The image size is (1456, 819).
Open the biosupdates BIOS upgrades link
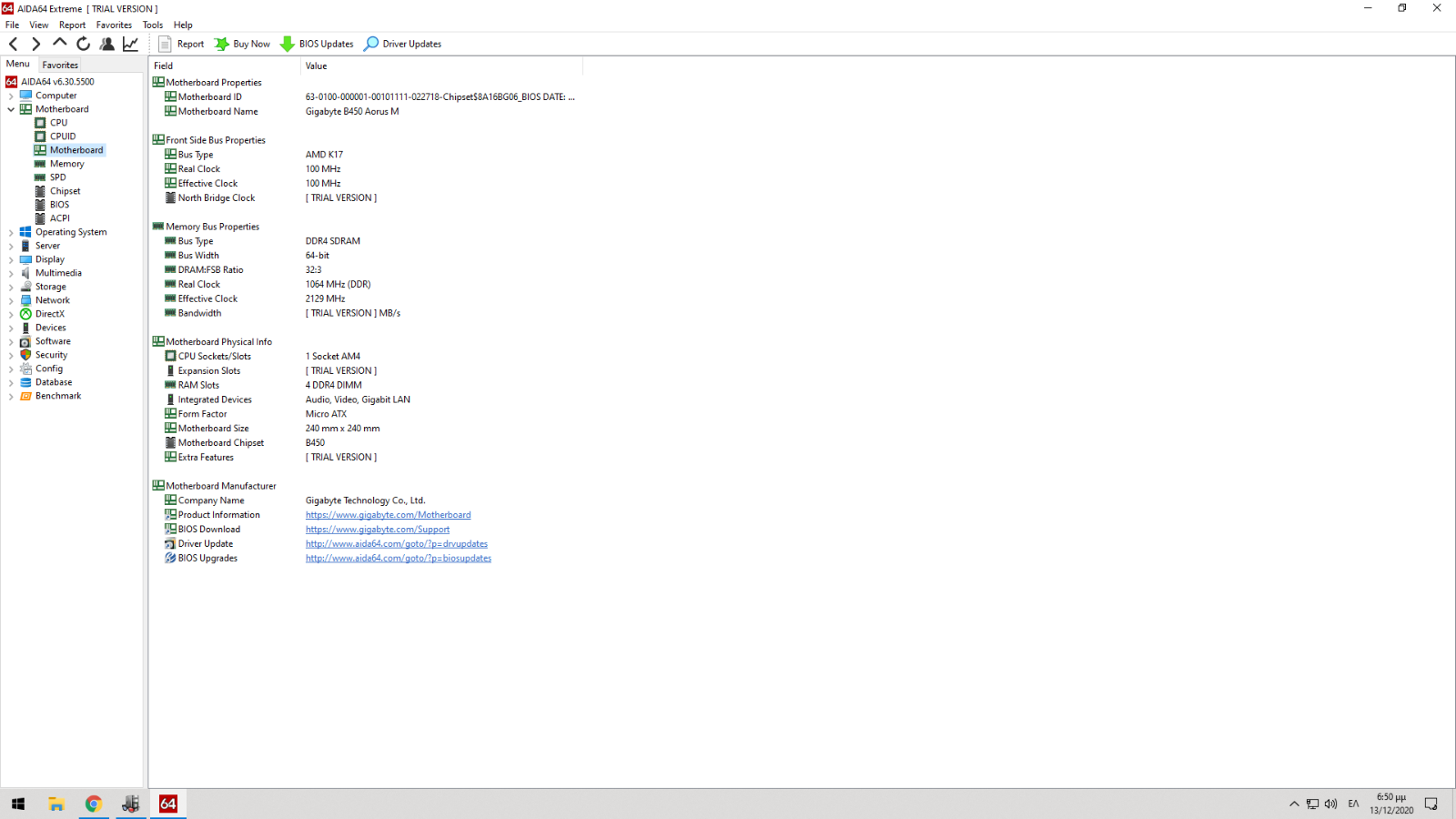pos(399,559)
